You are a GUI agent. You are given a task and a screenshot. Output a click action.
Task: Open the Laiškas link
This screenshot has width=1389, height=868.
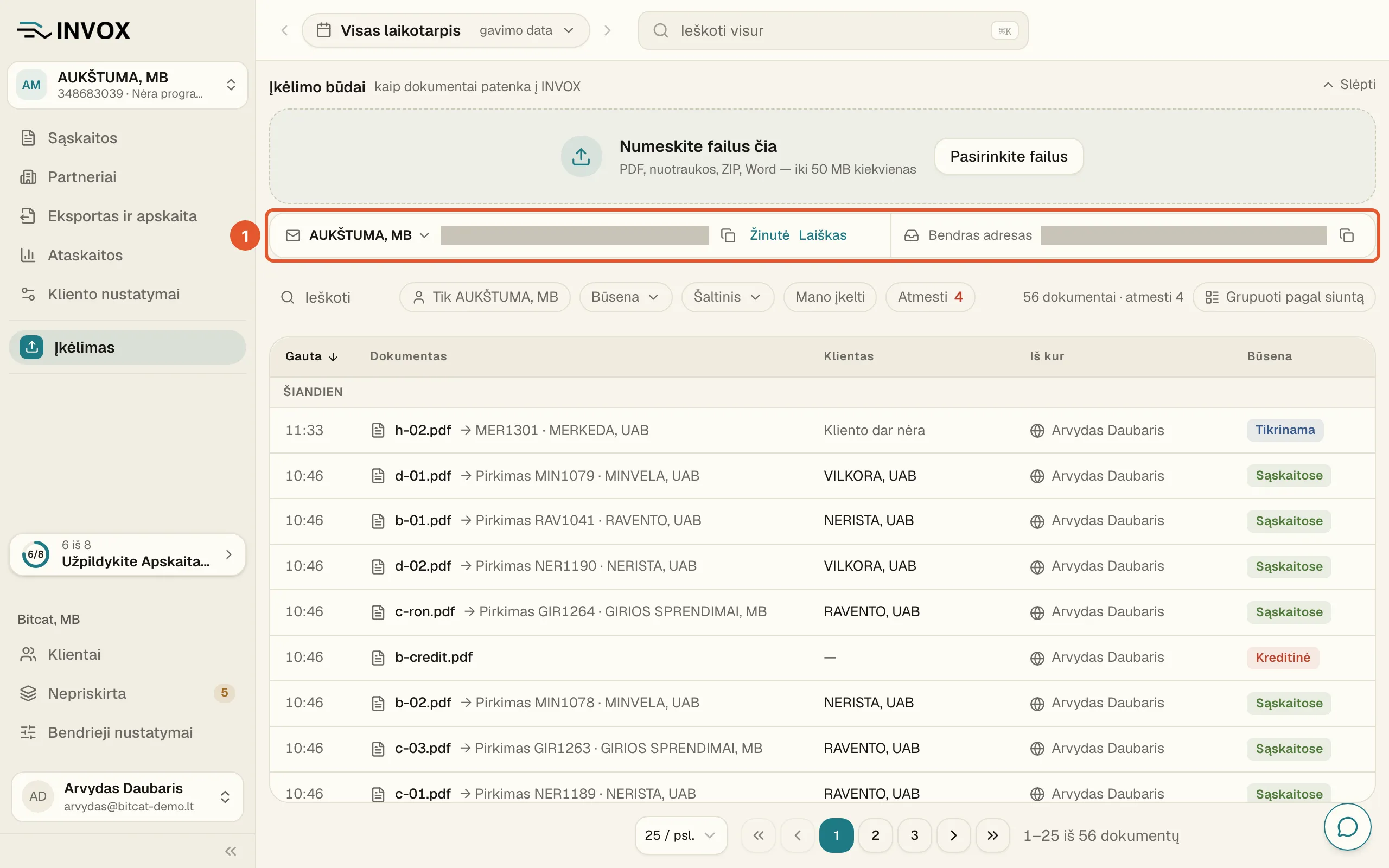coord(823,235)
